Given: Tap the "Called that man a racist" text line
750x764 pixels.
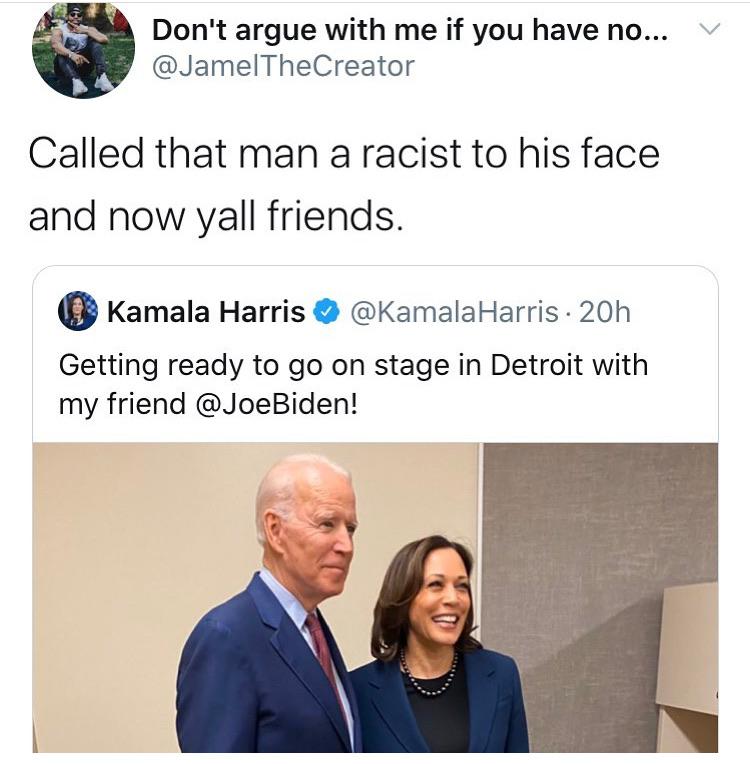Looking at the screenshot, I should (344, 154).
